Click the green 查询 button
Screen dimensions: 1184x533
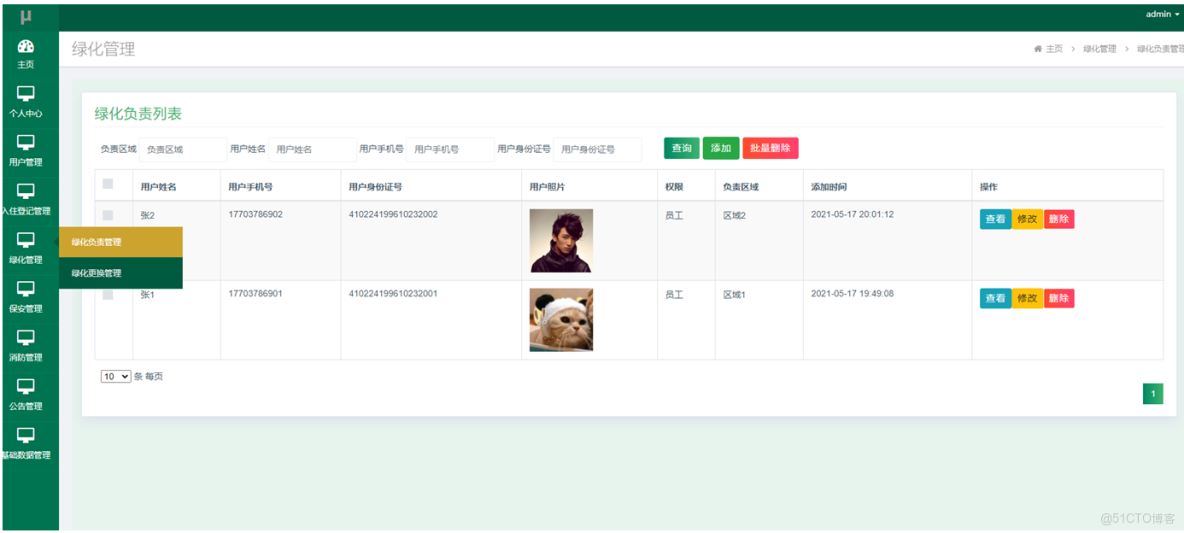click(x=682, y=148)
